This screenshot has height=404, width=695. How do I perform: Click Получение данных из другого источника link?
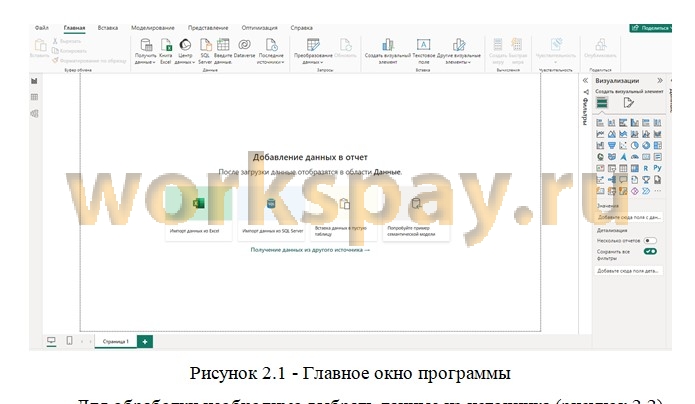click(x=310, y=249)
